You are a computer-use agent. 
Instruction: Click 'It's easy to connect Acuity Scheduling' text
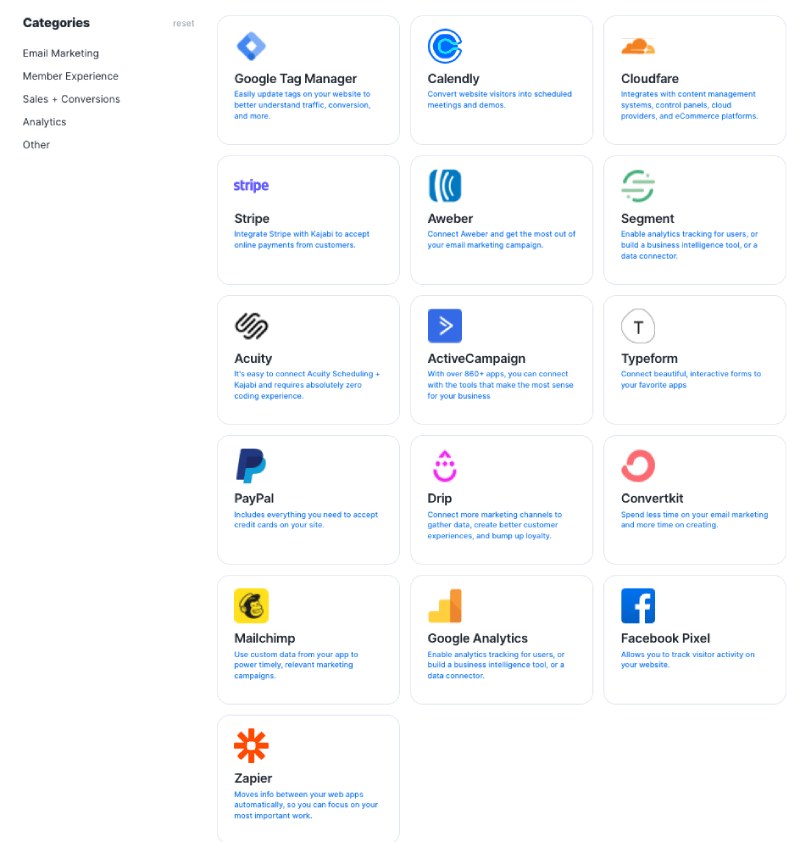[x=307, y=385]
